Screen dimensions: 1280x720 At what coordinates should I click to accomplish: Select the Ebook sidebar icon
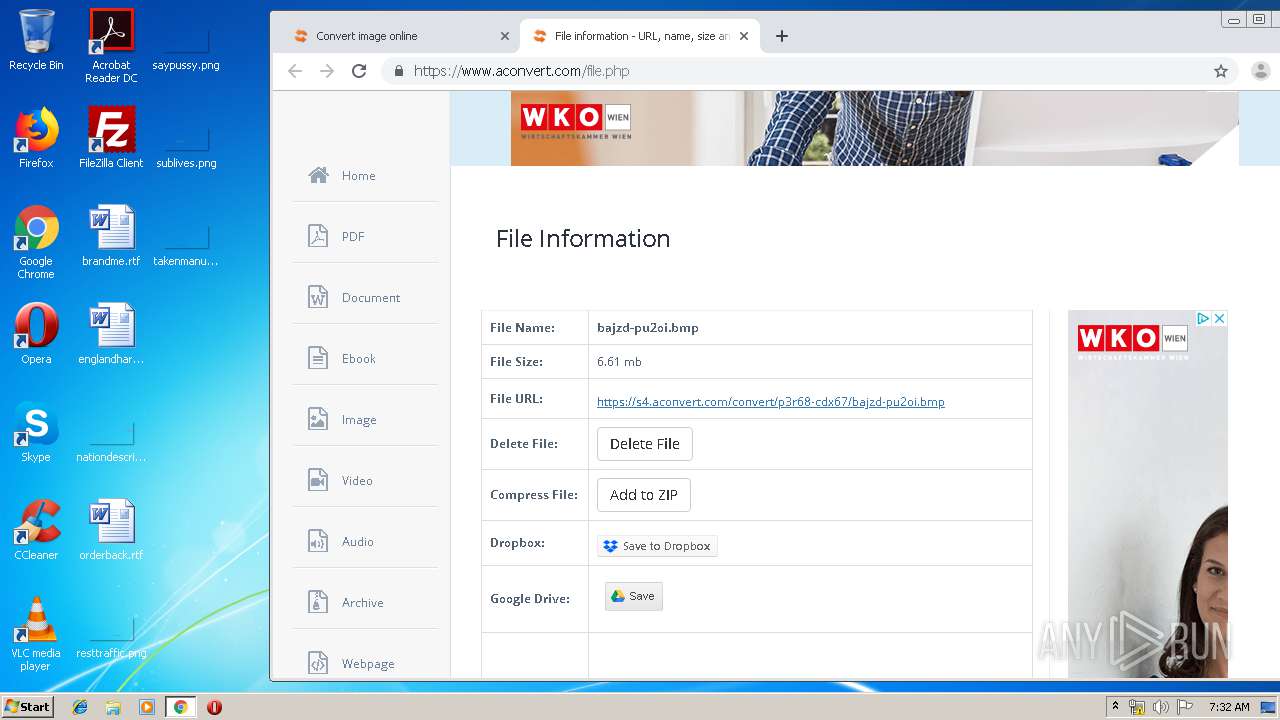pyautogui.click(x=318, y=358)
